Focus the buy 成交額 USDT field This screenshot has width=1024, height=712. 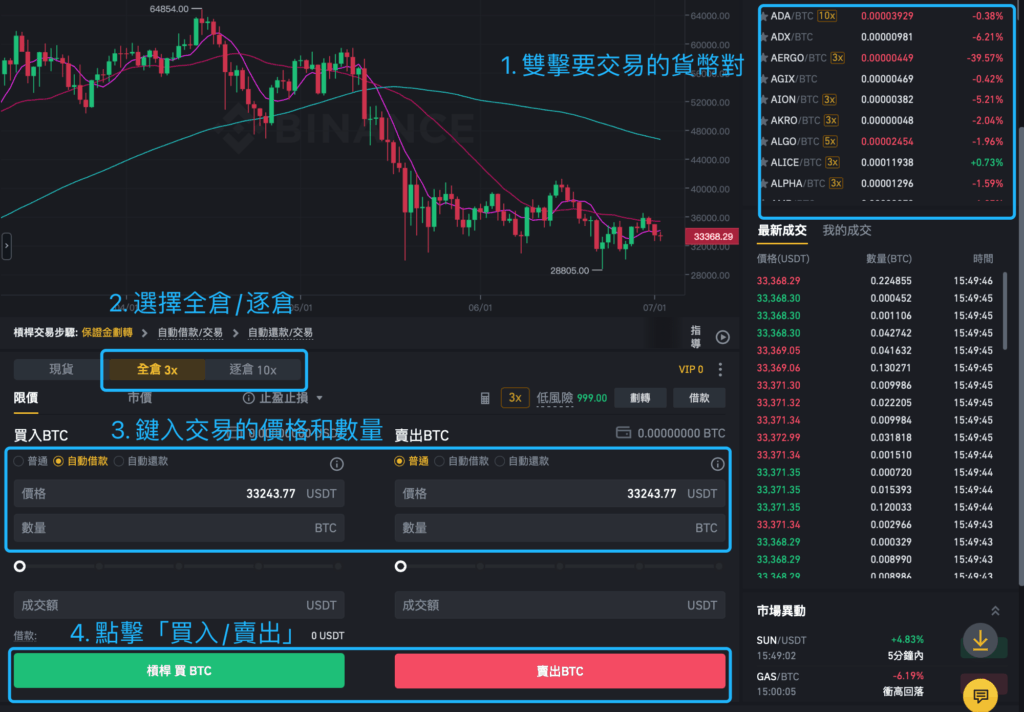[179, 605]
